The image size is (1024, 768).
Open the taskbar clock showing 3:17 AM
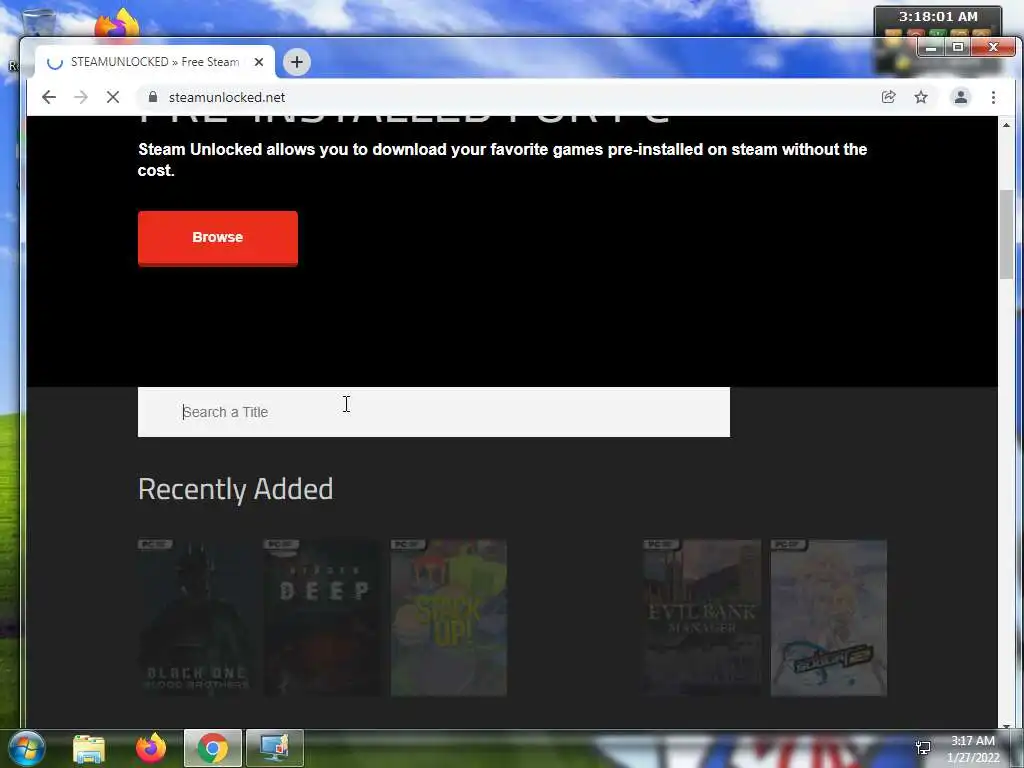(973, 749)
